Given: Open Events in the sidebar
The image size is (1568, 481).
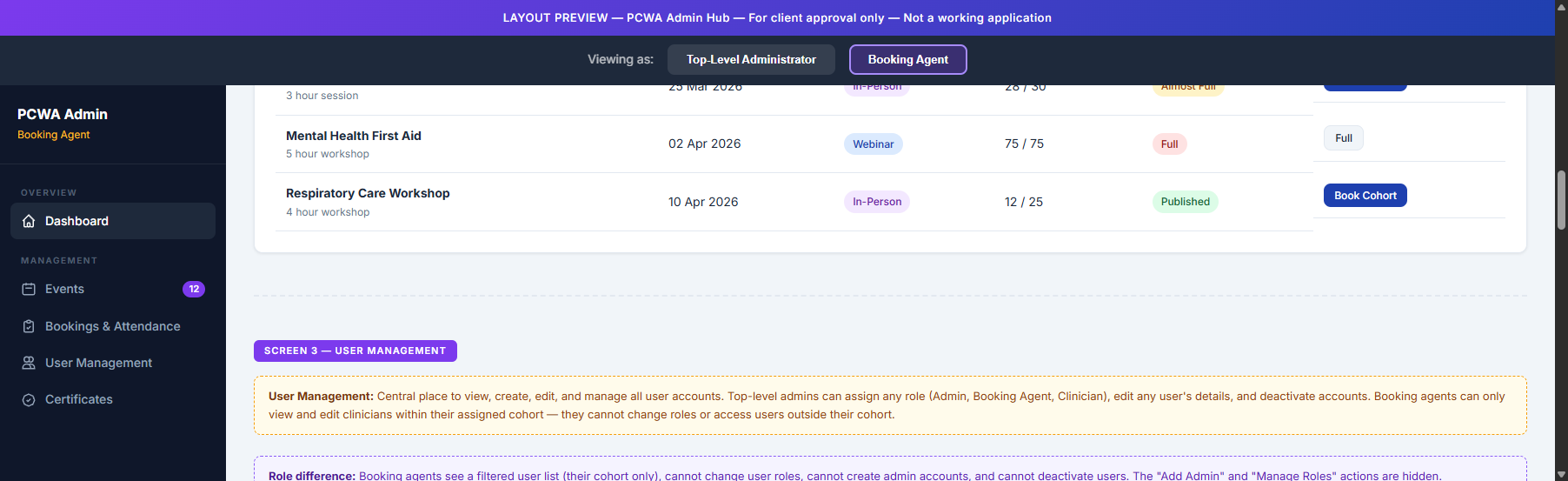Looking at the screenshot, I should [113, 289].
